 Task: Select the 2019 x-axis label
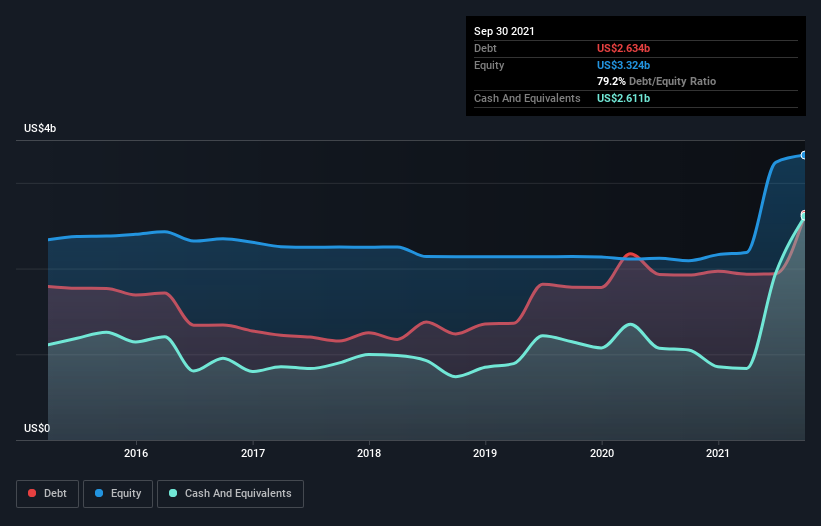click(485, 453)
